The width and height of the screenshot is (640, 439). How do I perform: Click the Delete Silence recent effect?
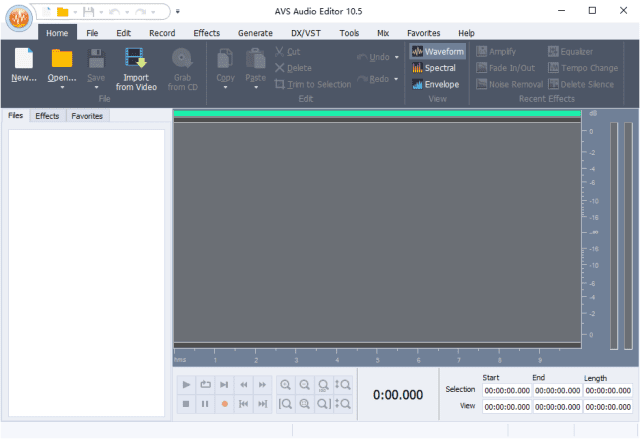pyautogui.click(x=581, y=84)
